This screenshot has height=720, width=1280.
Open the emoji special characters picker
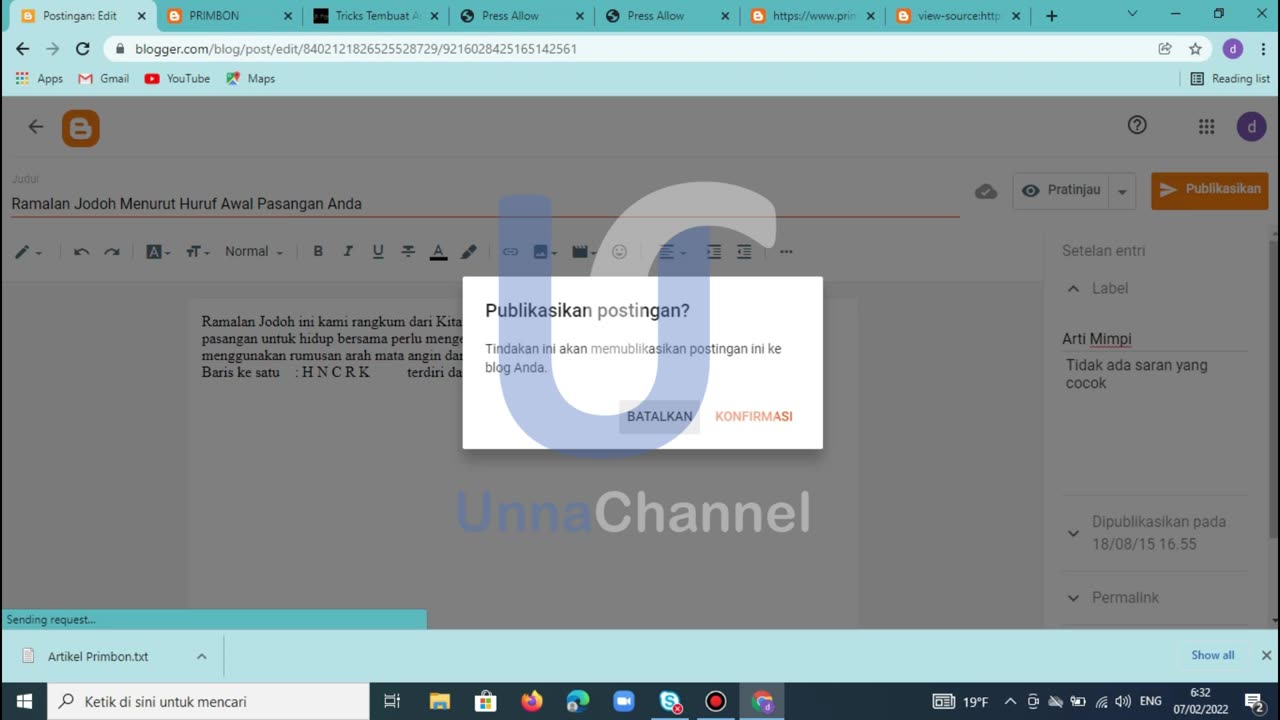[x=619, y=252]
